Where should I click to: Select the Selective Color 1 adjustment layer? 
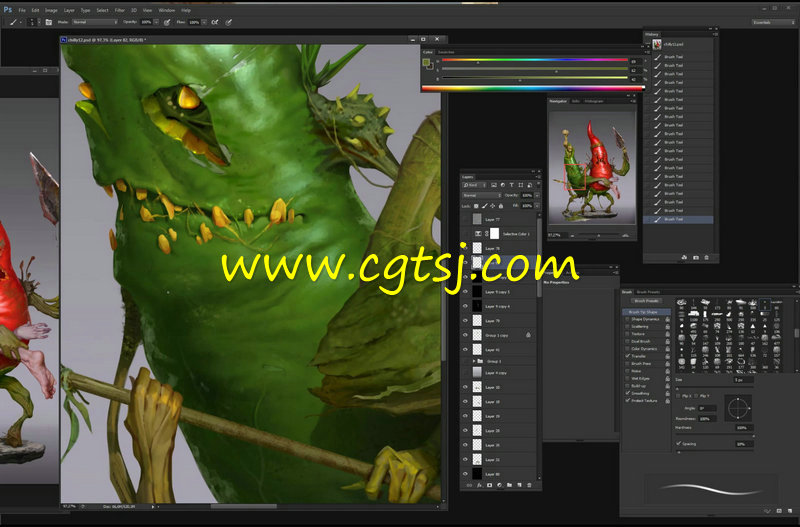point(503,234)
